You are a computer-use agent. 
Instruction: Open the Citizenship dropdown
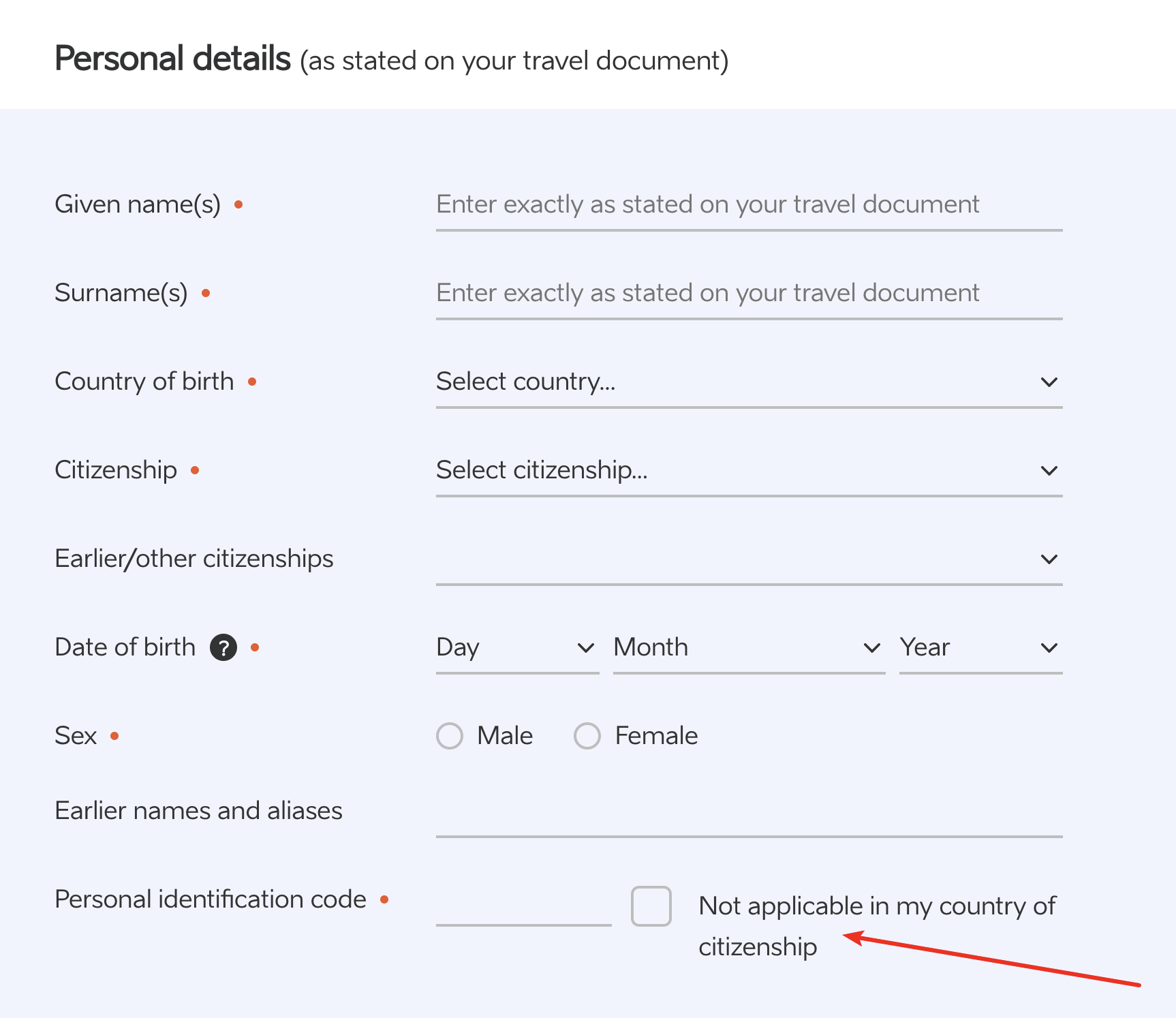749,470
